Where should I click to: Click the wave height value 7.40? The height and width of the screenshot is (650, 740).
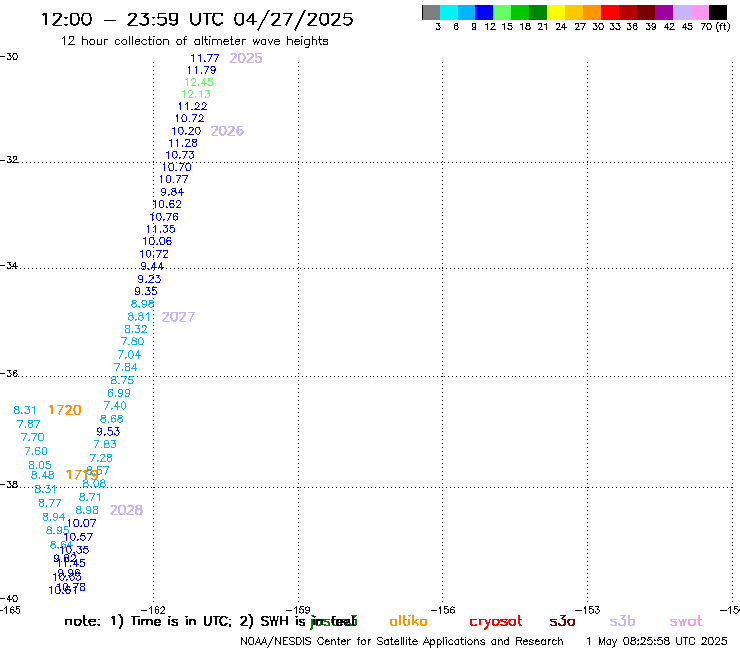click(115, 405)
